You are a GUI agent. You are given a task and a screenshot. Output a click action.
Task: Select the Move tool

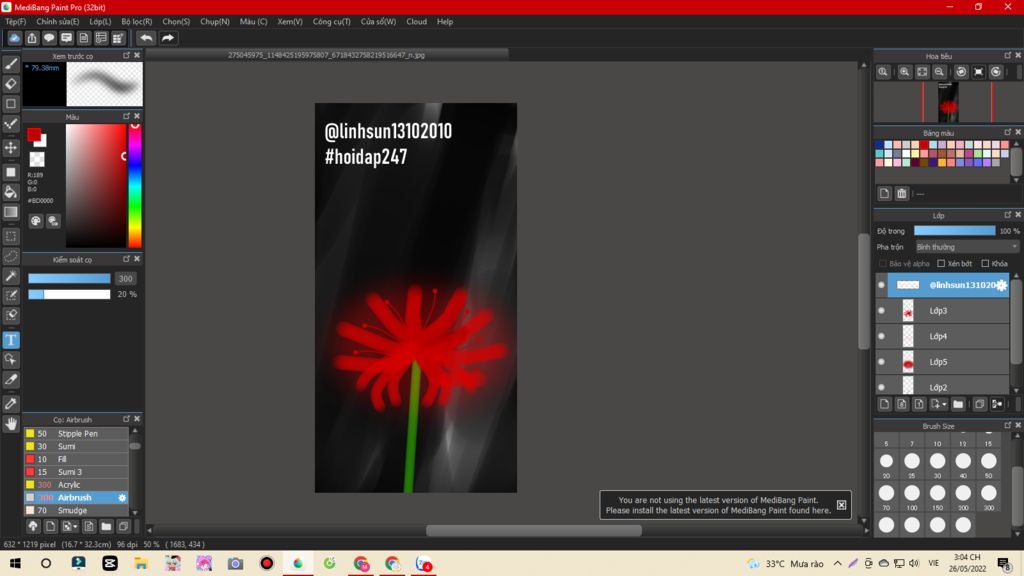11,148
